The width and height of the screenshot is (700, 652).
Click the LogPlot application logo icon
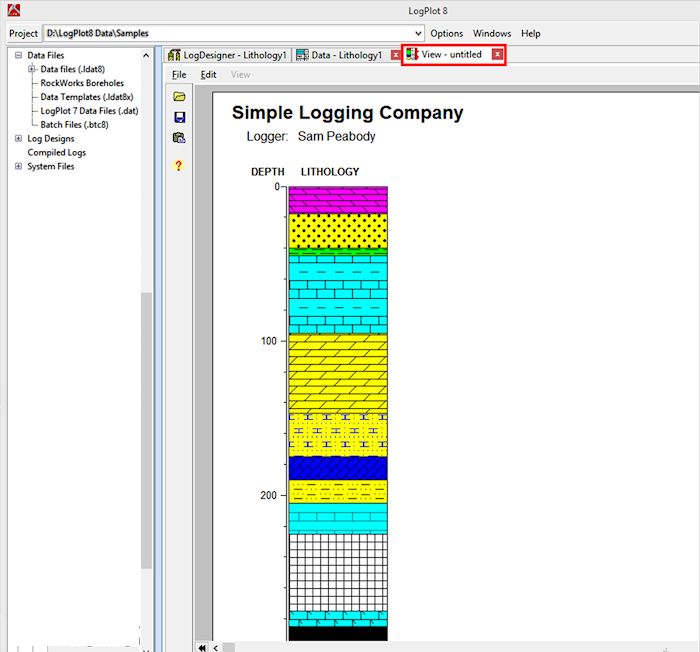(x=13, y=9)
